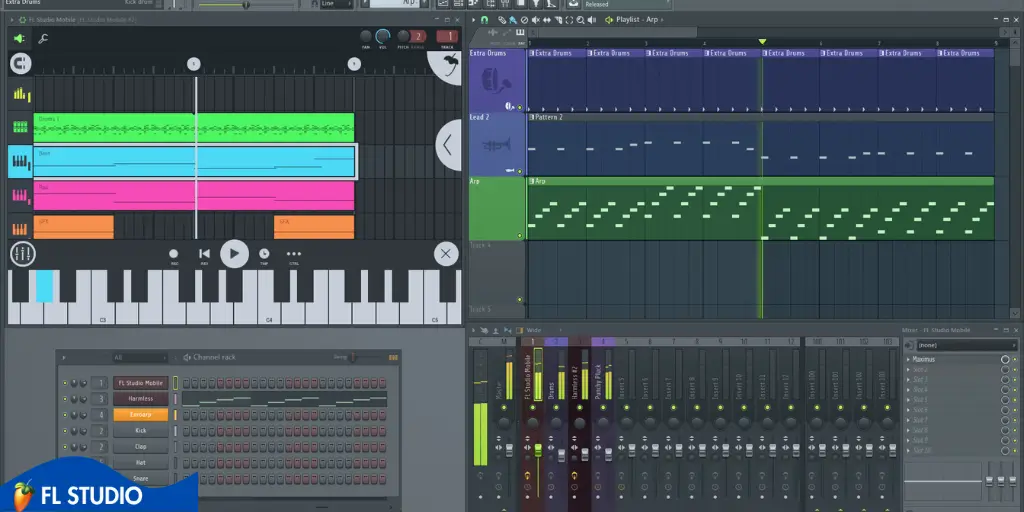This screenshot has height=512, width=1024.
Task: Open the mixer sliders button in FL Studio Mobile
Action: point(23,253)
